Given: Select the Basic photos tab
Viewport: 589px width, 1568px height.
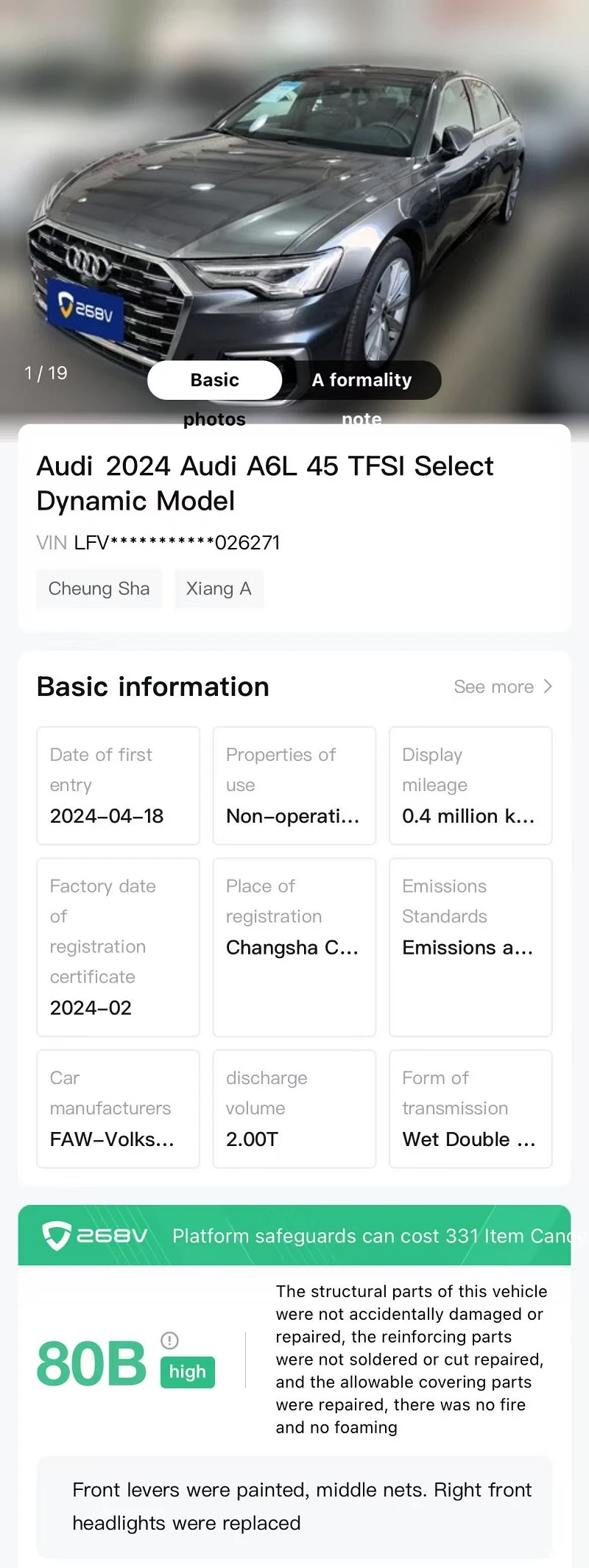Looking at the screenshot, I should (x=215, y=380).
